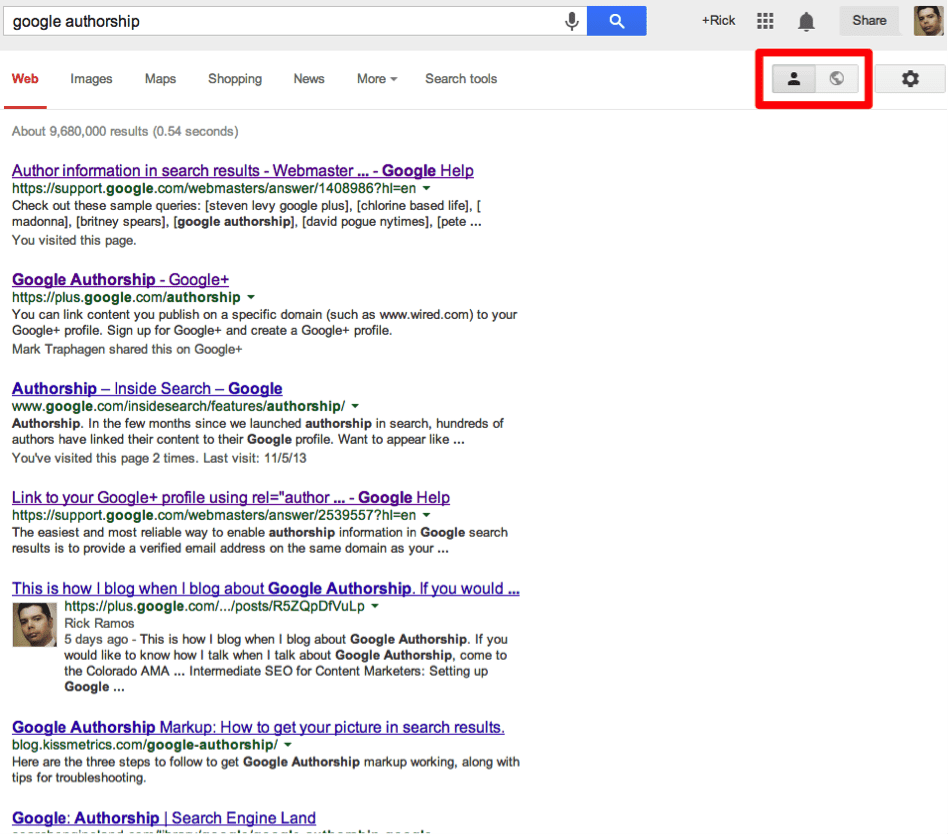948x834 pixels.
Task: Open the notifications bell icon
Action: click(806, 21)
